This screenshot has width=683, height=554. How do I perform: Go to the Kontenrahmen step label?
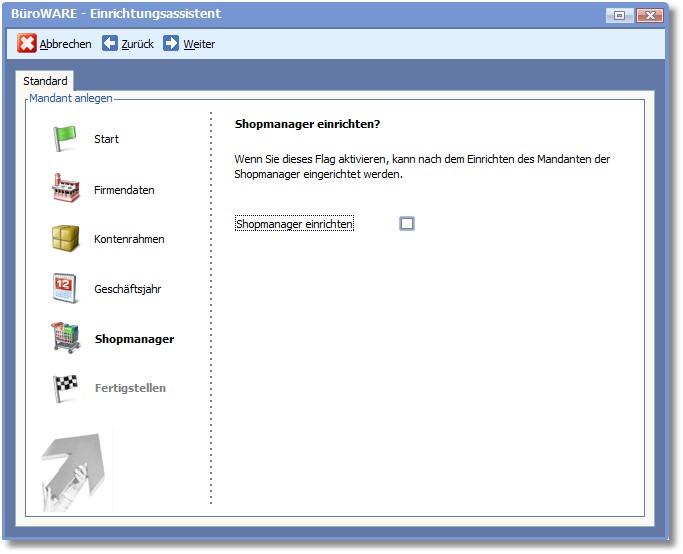(x=129, y=240)
